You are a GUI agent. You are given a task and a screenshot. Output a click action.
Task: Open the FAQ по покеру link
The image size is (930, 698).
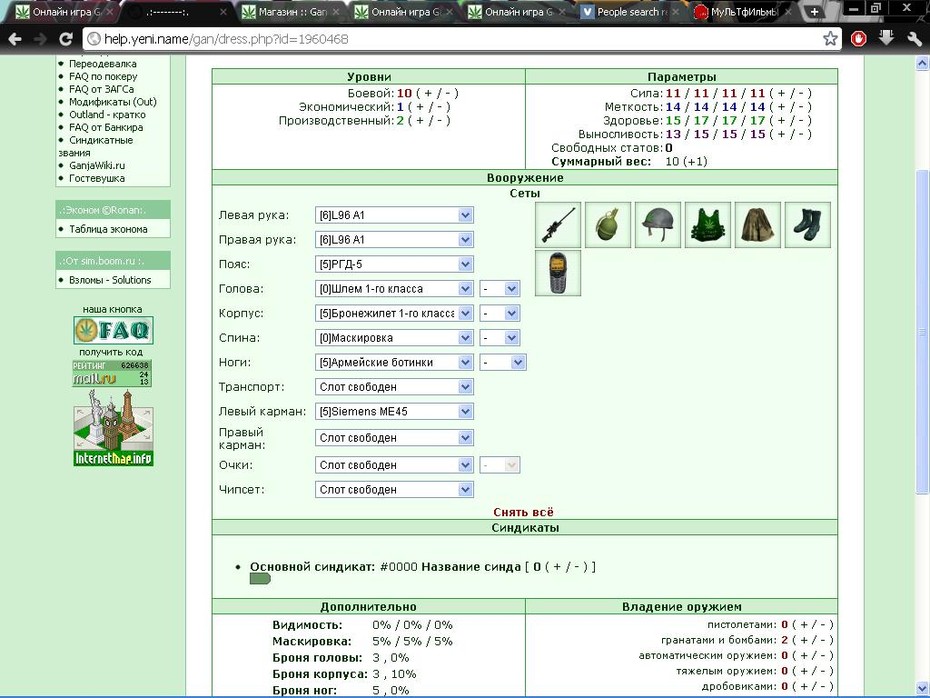[x=103, y=77]
